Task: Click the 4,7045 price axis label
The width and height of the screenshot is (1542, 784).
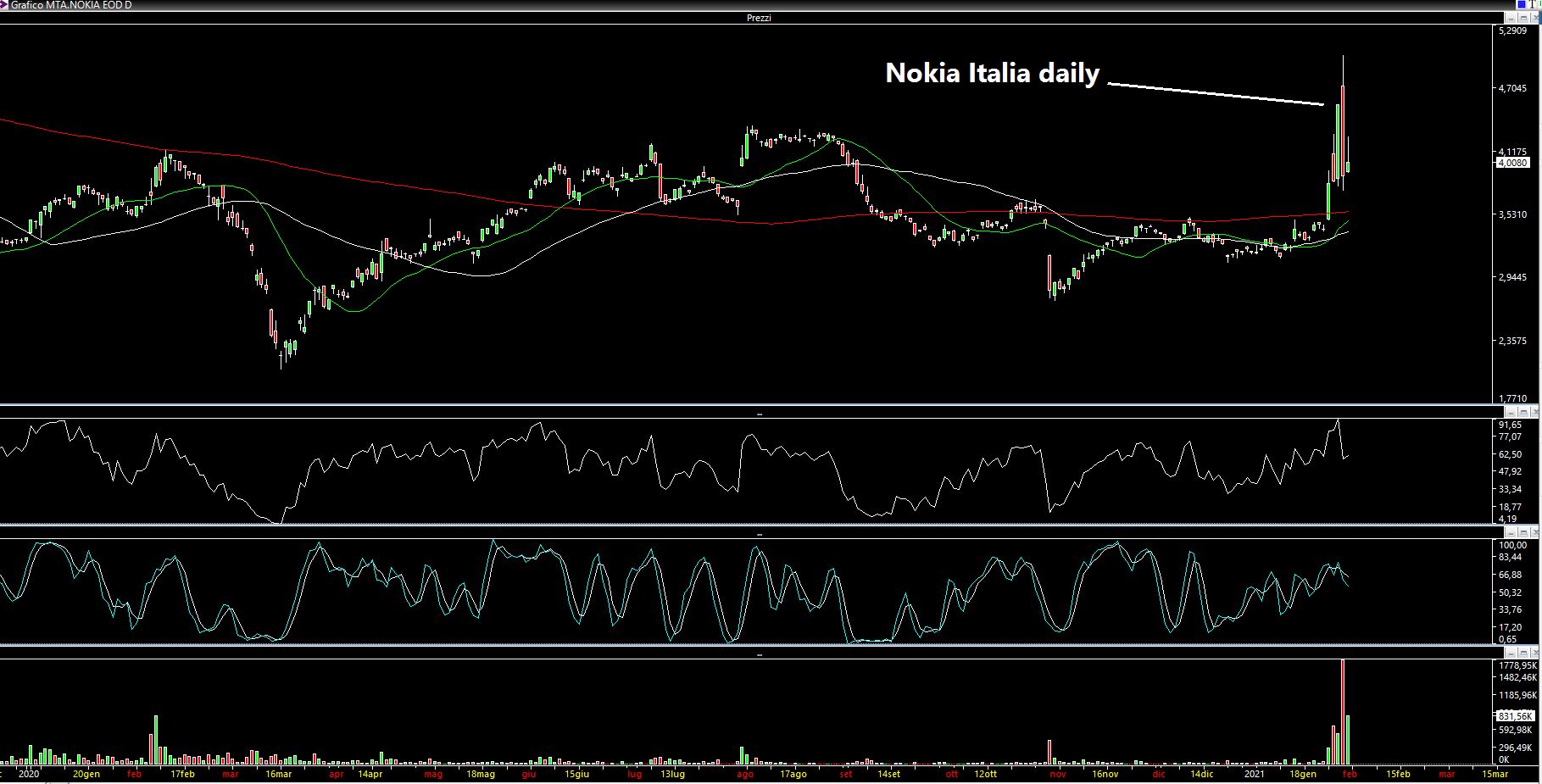Action: [1513, 88]
